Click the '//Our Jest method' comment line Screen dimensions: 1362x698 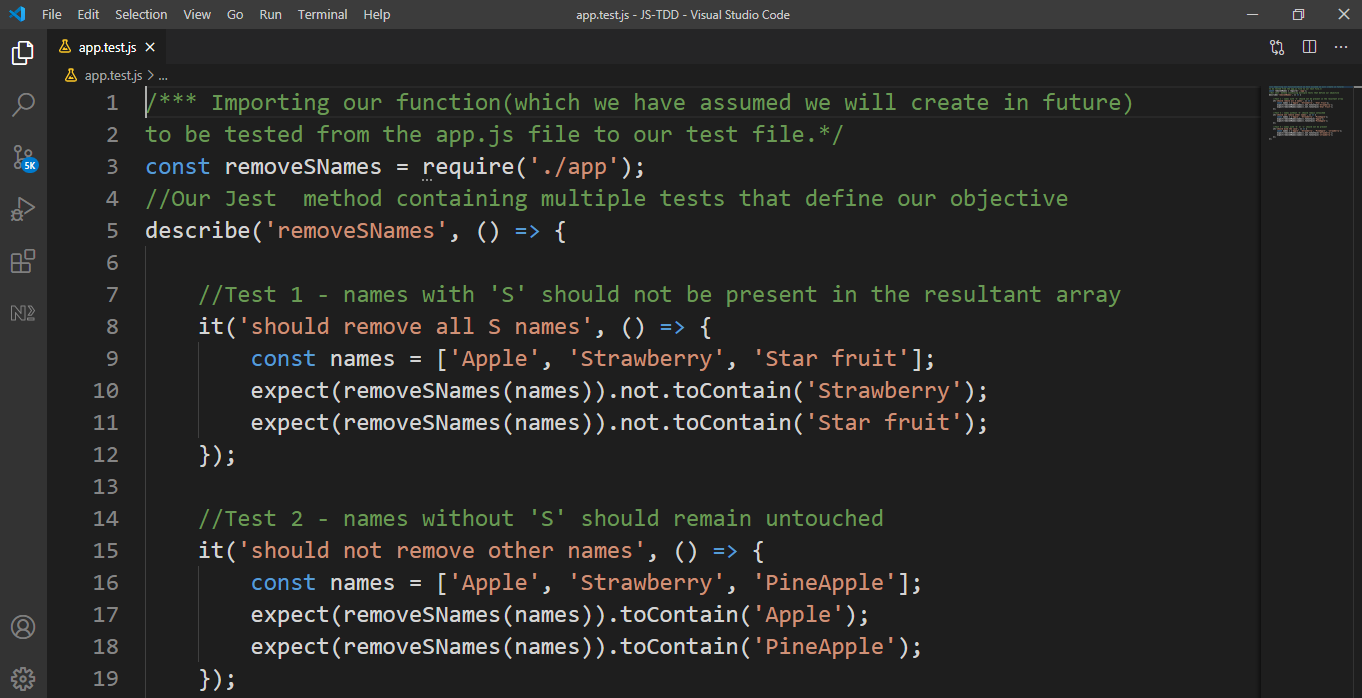point(606,199)
